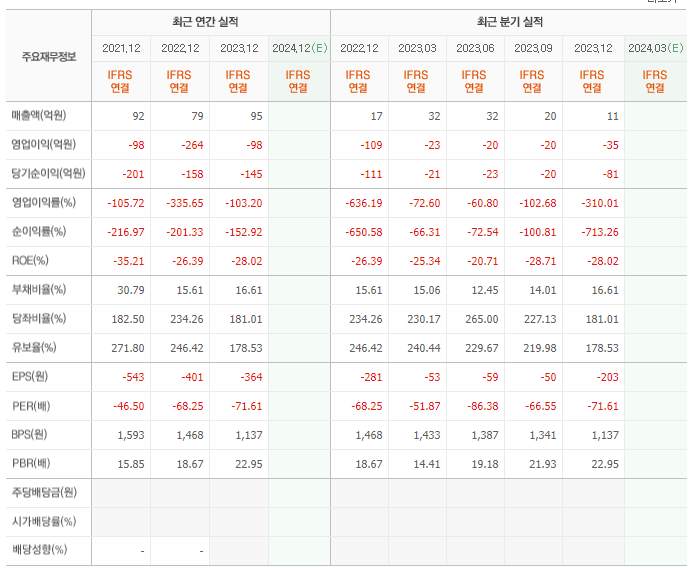Click the debt ratio value '12.45'
Screen dimensions: 689x568
pyautogui.click(x=485, y=290)
